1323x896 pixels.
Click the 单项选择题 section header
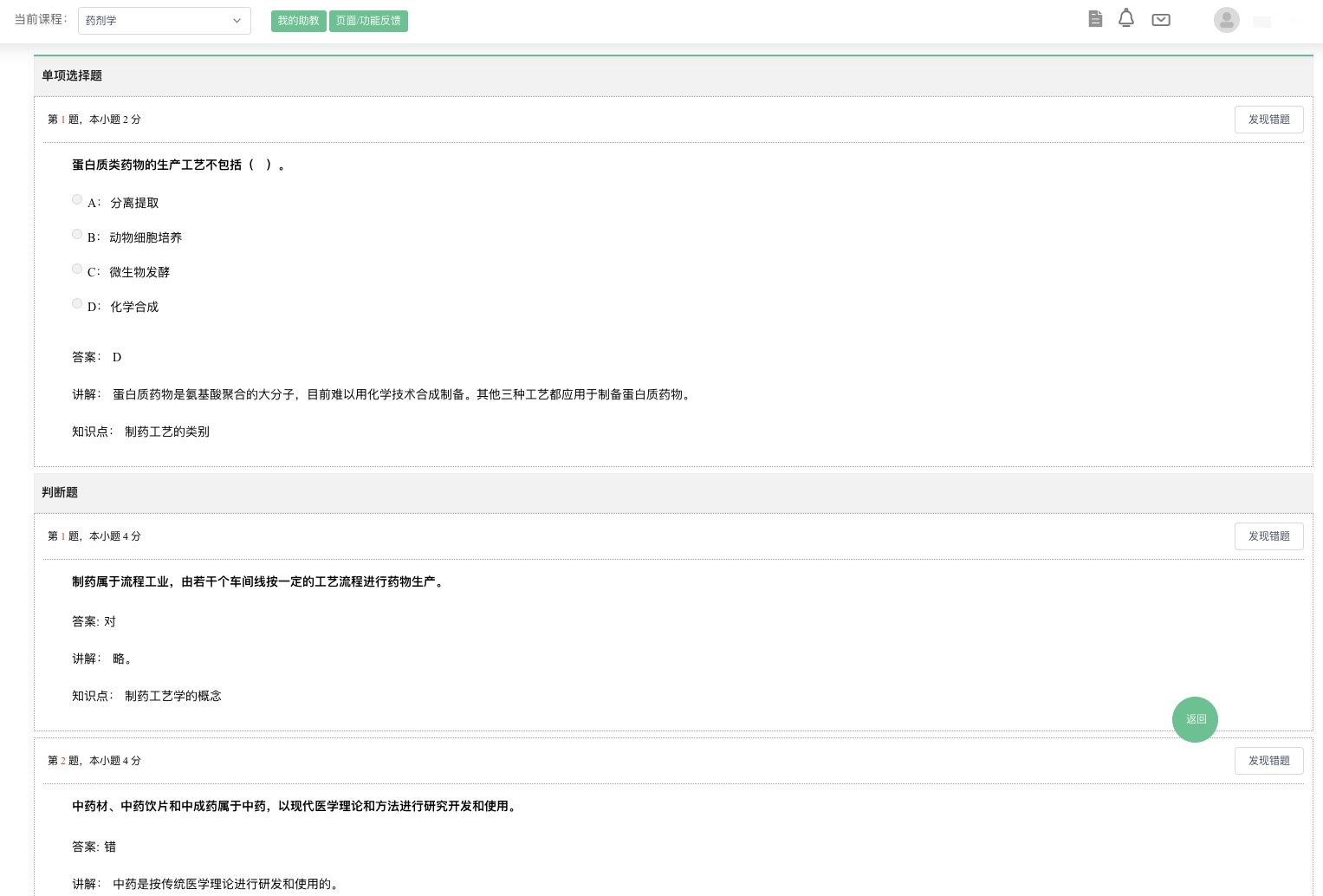pyautogui.click(x=673, y=75)
